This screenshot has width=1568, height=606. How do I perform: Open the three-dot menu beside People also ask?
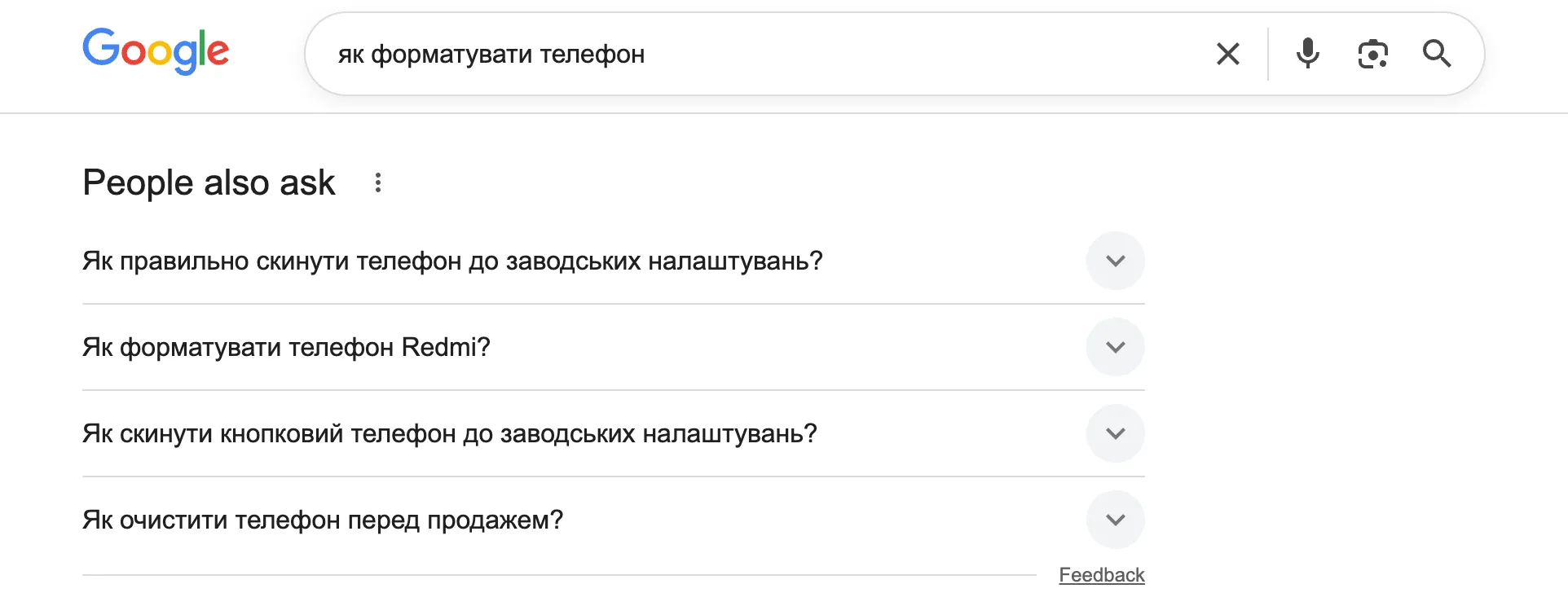377,182
